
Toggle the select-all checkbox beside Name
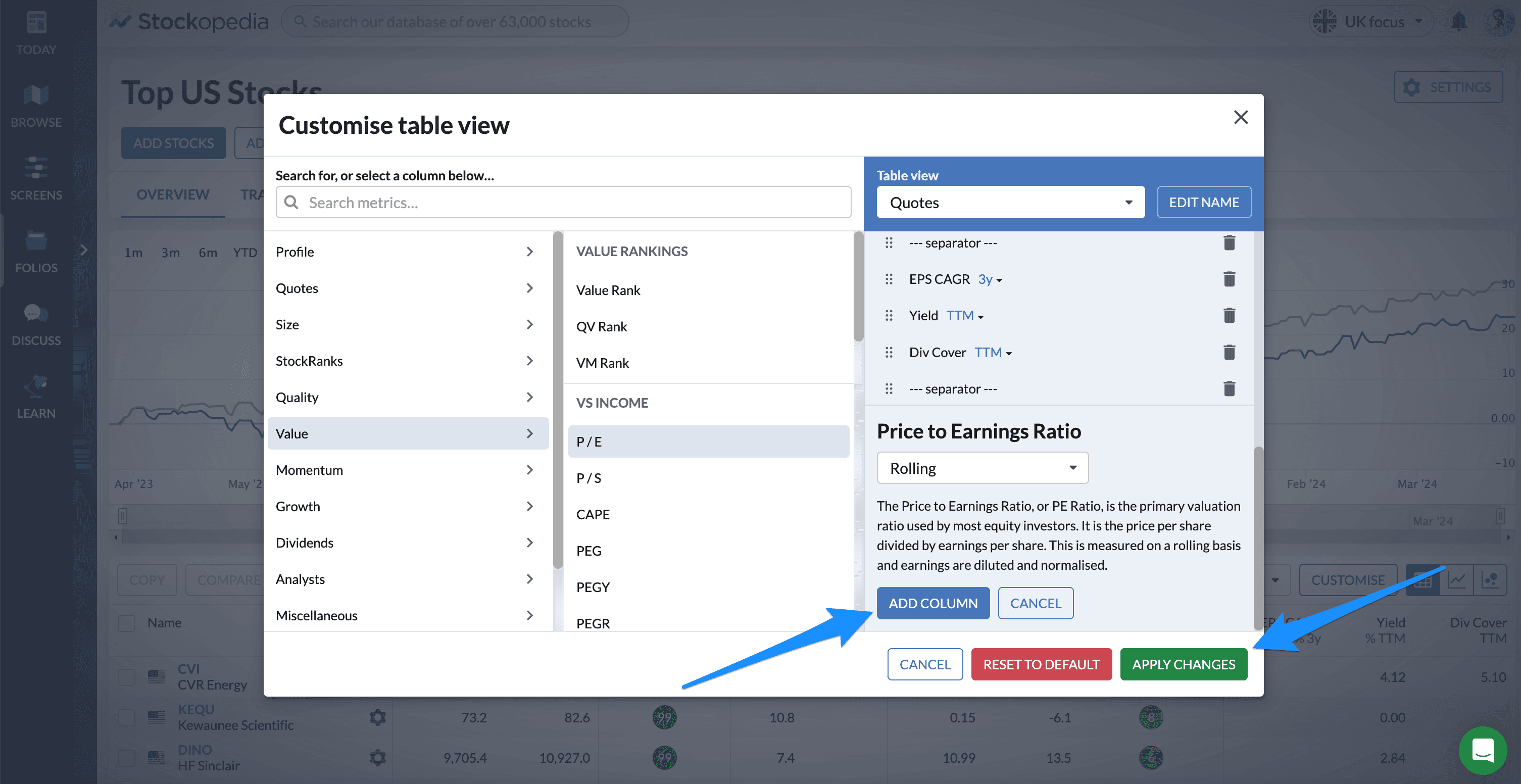(x=127, y=623)
